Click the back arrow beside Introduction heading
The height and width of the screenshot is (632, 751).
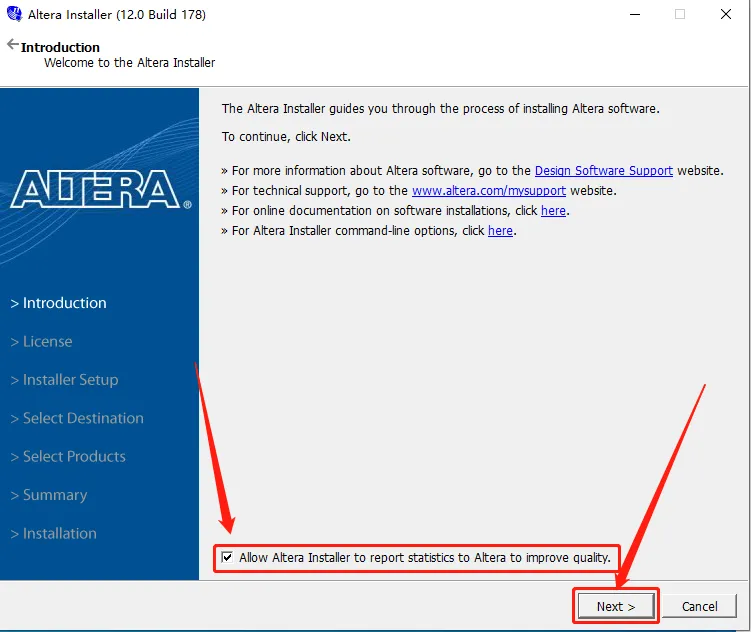[13, 45]
